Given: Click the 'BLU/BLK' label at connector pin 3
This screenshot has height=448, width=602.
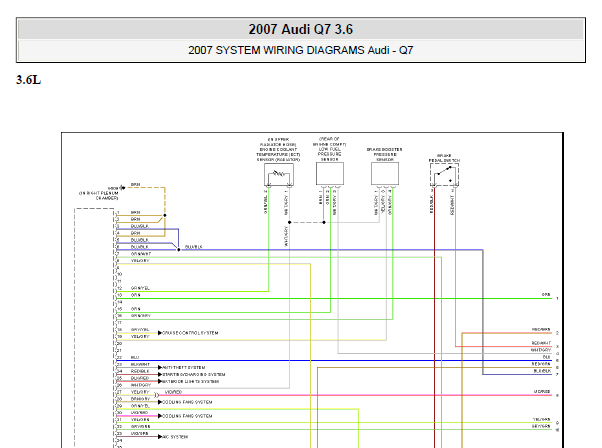Looking at the screenshot, I should coord(140,226).
